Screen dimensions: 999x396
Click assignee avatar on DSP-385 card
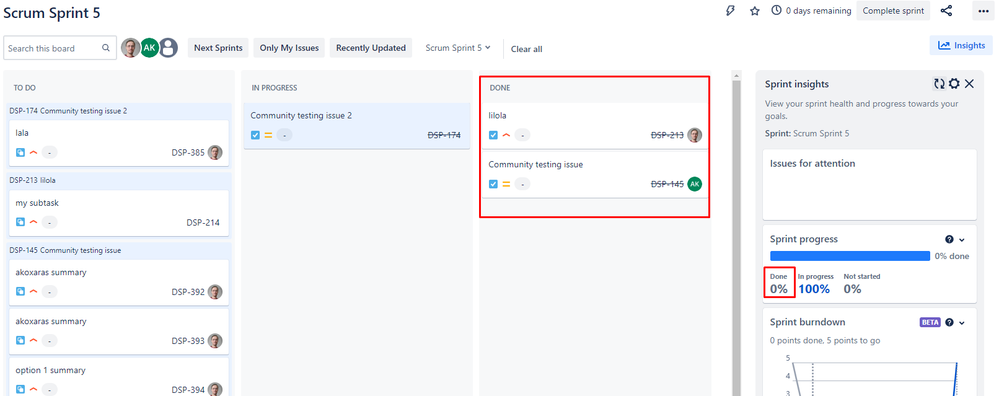click(215, 153)
